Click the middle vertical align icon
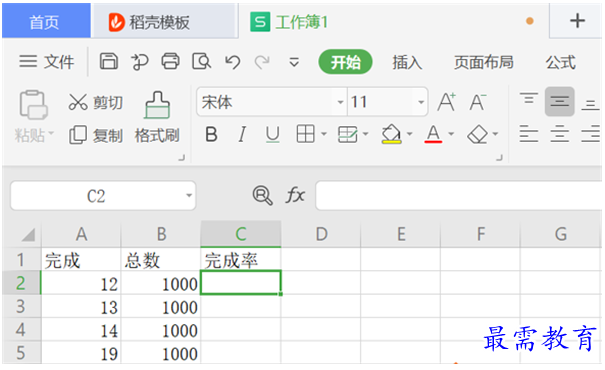The height and width of the screenshot is (370, 605). pyautogui.click(x=559, y=101)
